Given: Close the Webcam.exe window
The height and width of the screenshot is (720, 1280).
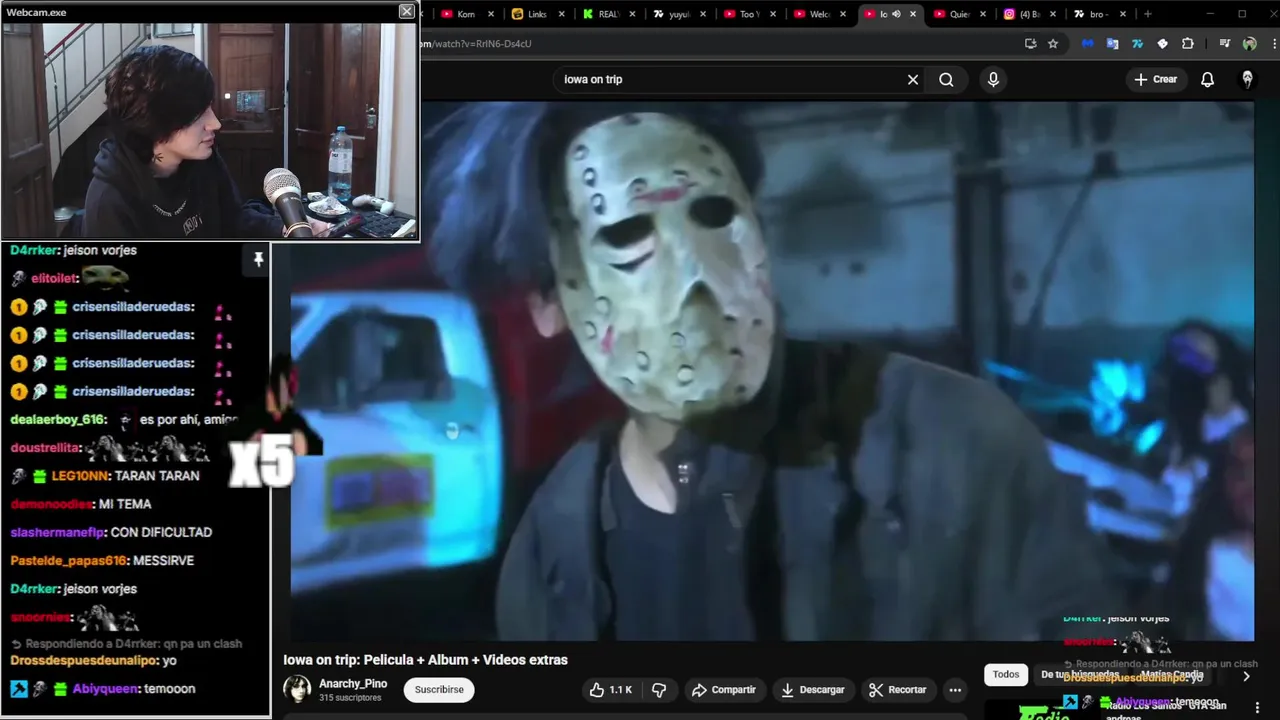Looking at the screenshot, I should click(x=406, y=11).
